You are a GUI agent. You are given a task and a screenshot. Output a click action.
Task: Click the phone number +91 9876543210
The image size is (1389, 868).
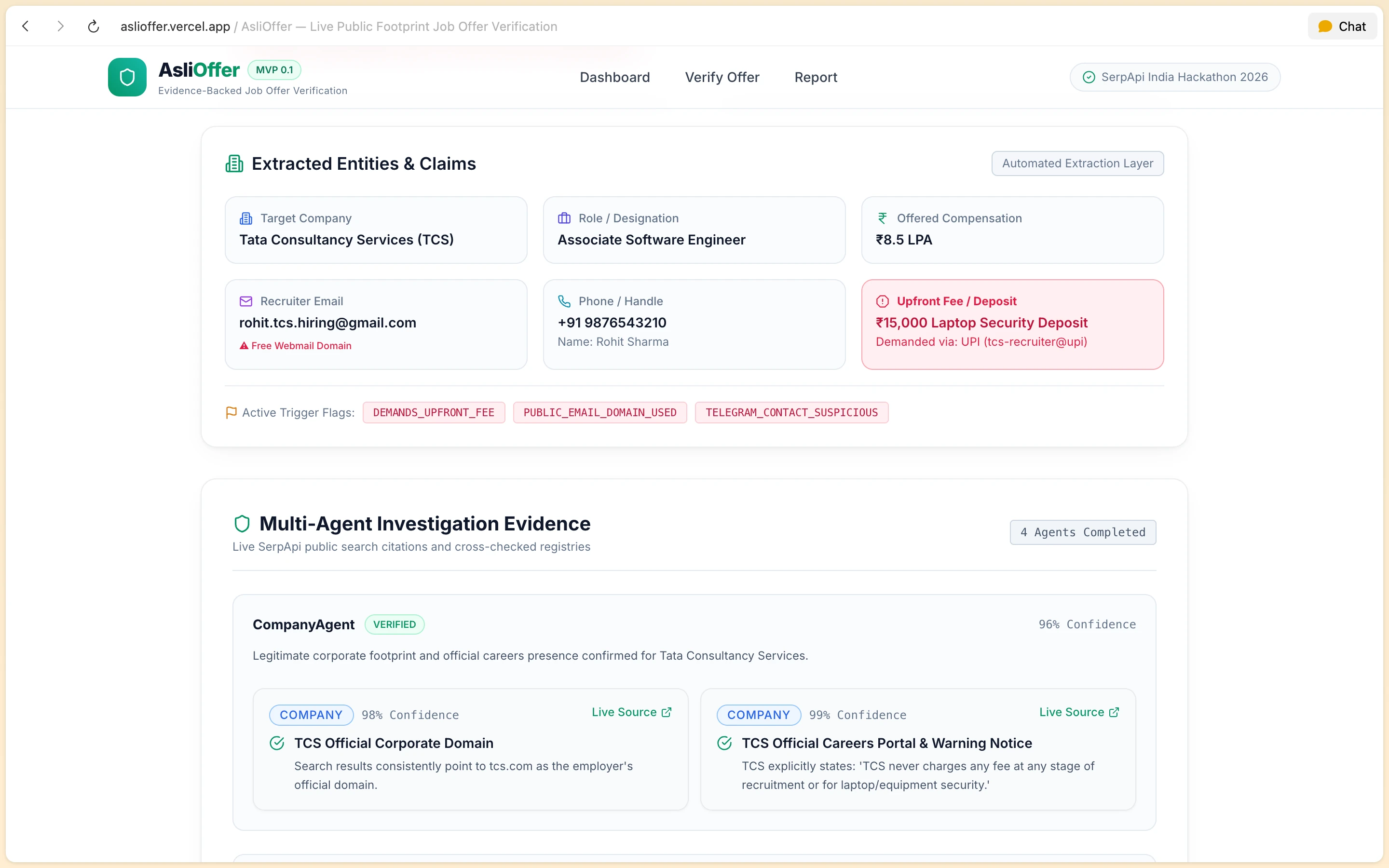[x=612, y=323]
